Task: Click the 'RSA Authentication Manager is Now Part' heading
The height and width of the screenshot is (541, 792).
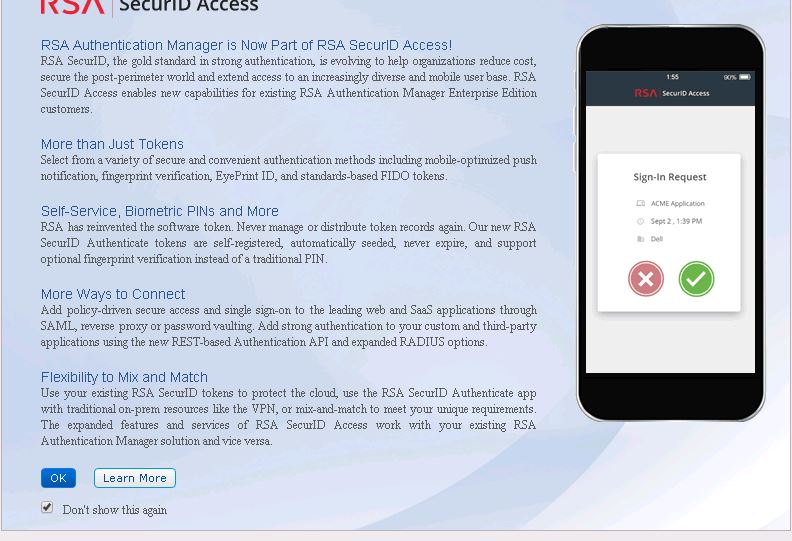Action: [246, 45]
